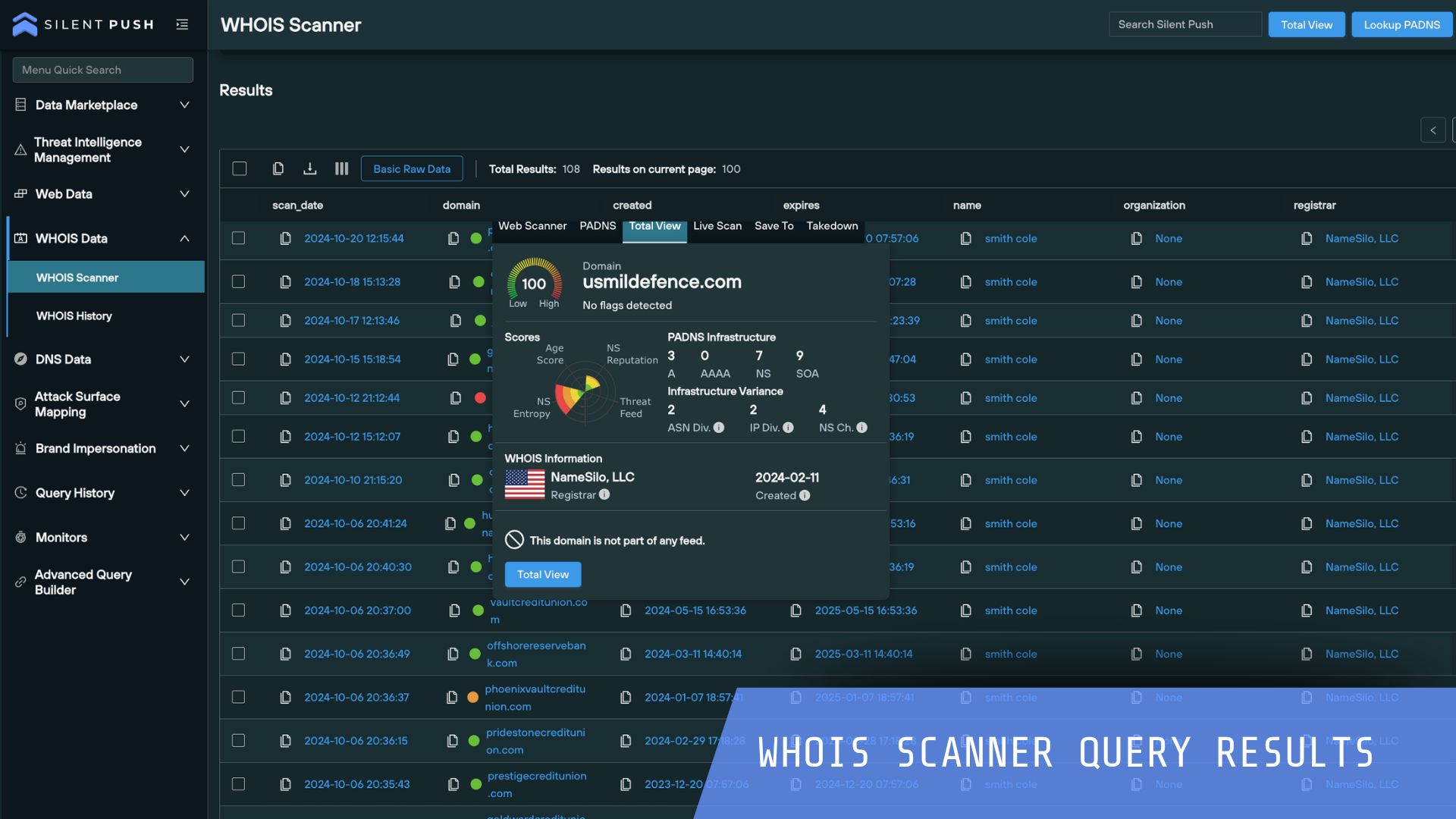Screen dimensions: 1456x819
Task: Click Total View button inside domain popup
Action: [x=543, y=574]
